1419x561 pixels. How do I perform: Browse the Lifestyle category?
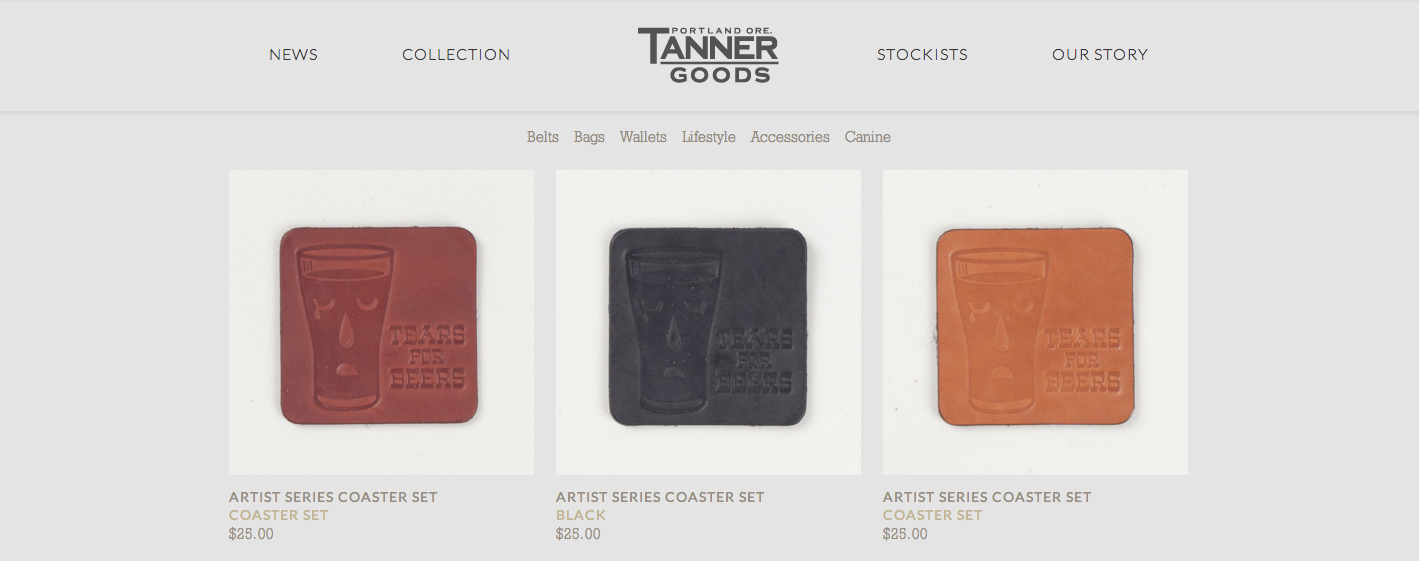[709, 137]
